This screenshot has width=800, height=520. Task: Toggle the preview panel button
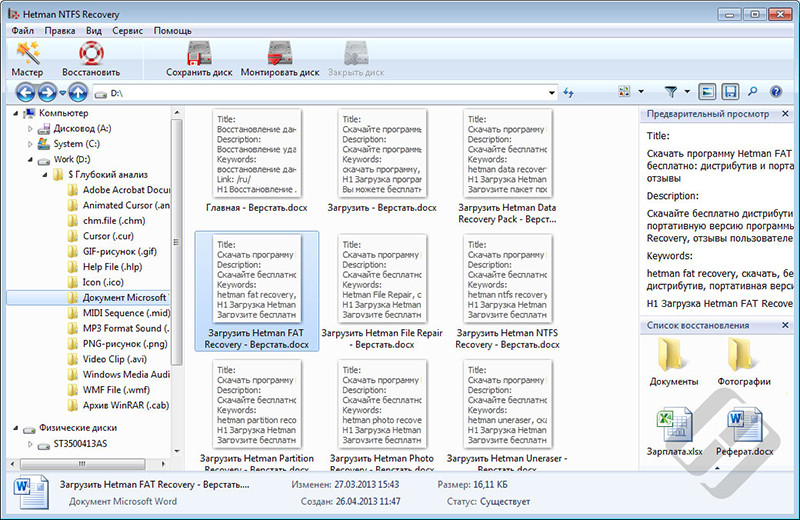point(707,92)
